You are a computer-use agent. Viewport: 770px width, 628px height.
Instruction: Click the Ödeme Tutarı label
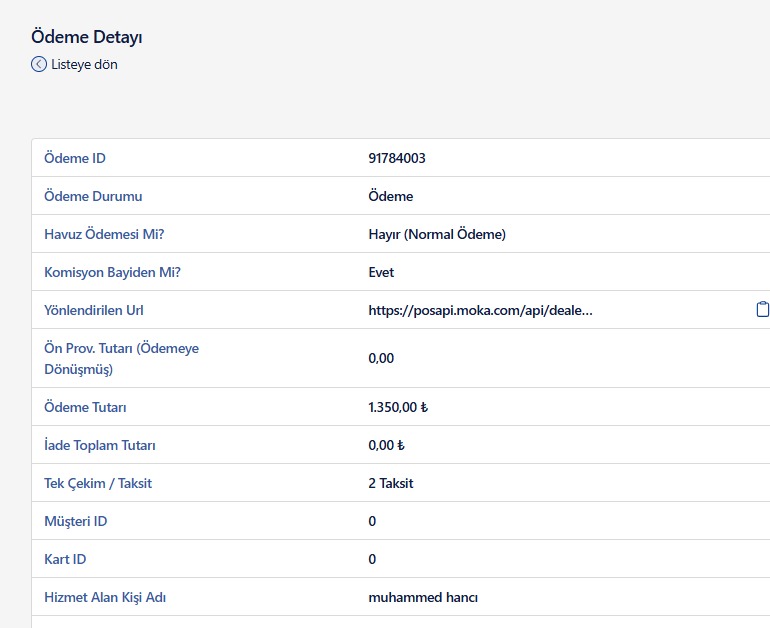(85, 407)
